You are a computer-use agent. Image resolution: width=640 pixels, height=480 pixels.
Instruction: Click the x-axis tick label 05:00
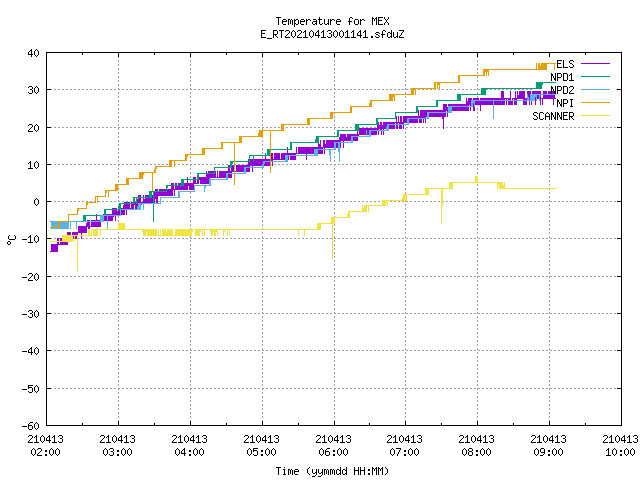(262, 452)
